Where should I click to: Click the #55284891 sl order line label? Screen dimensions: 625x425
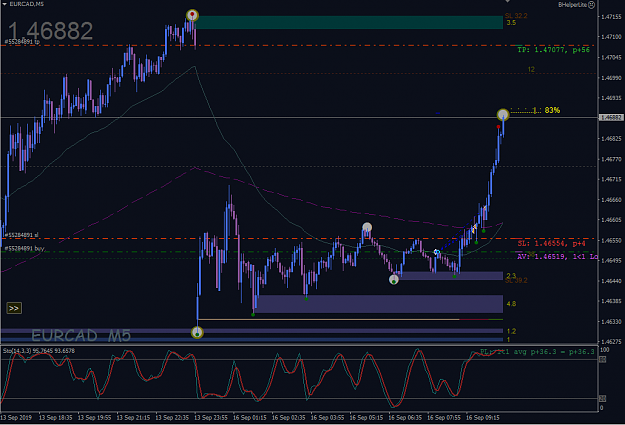tap(22, 235)
